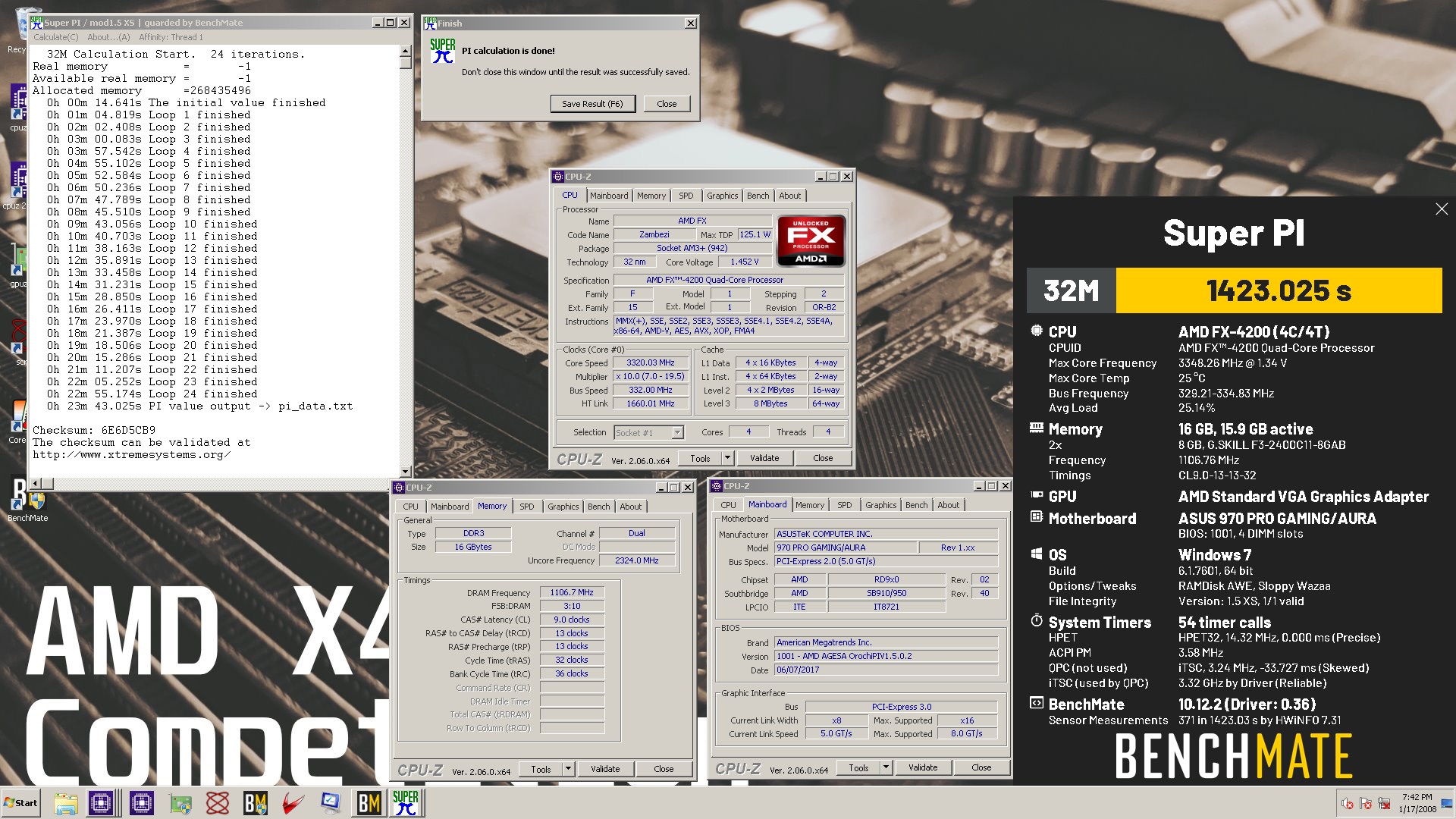Open the disconnected network tray icon

click(1384, 803)
